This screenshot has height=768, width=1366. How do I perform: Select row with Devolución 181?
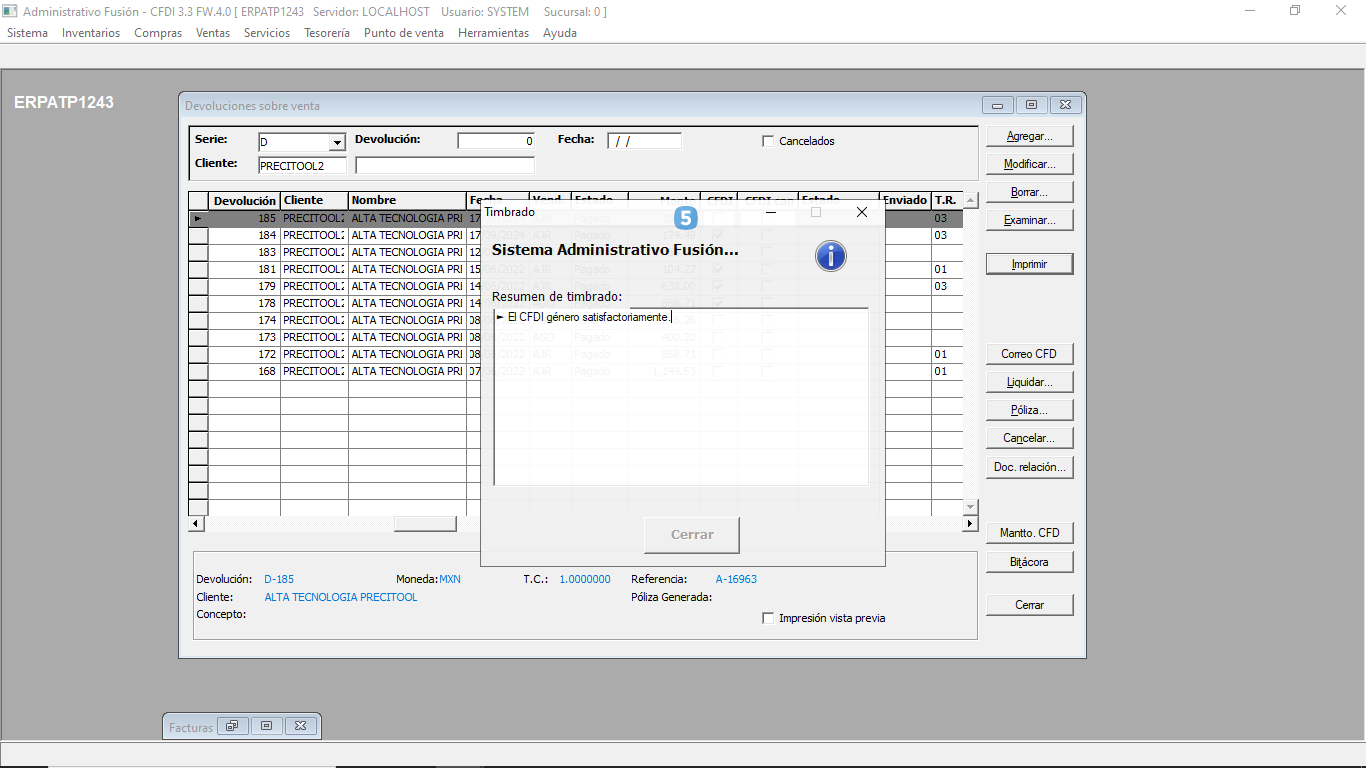click(576, 269)
